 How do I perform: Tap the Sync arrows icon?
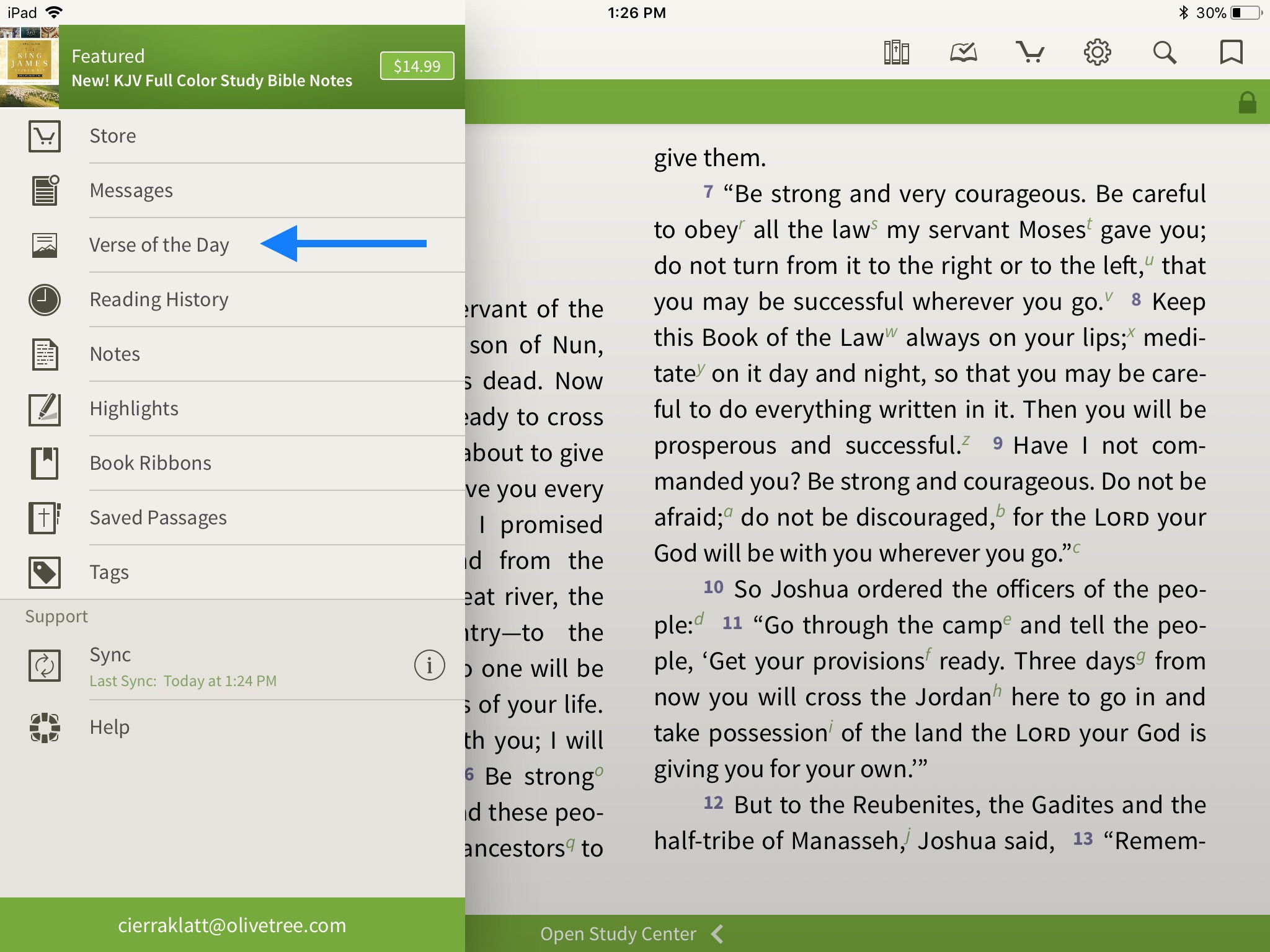(x=45, y=666)
